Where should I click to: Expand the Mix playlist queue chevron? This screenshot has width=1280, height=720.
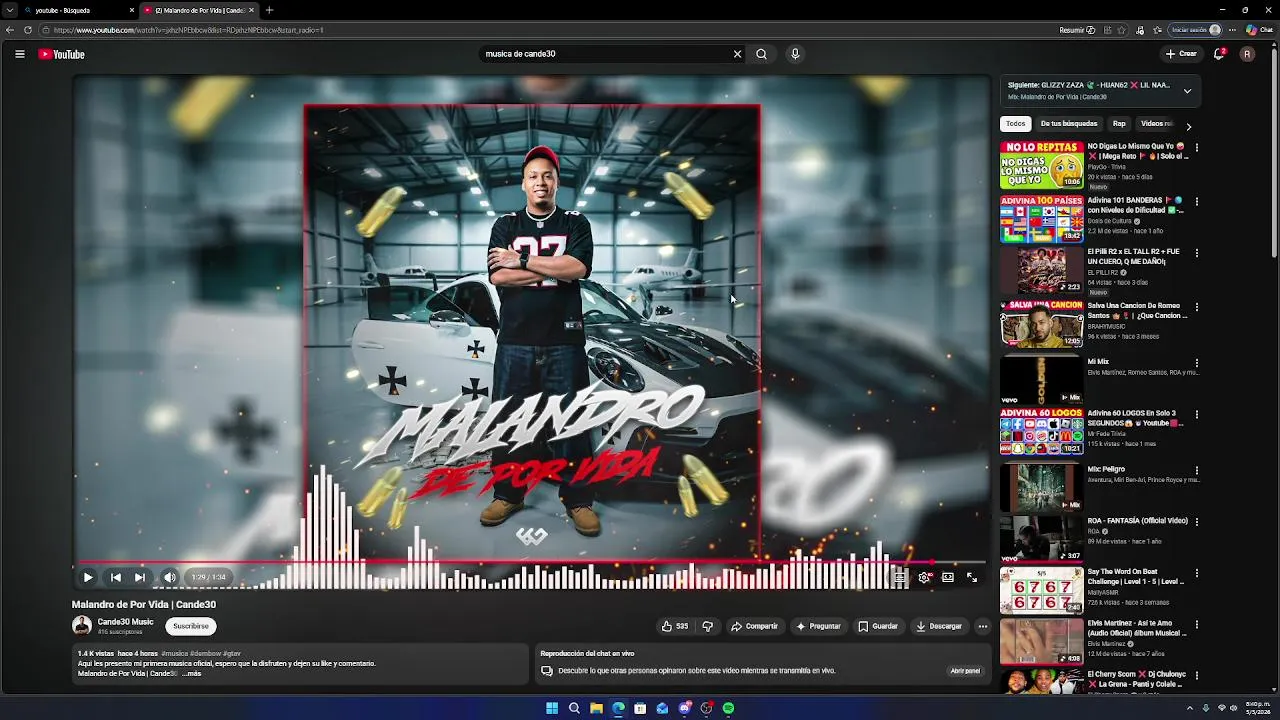(x=1187, y=91)
